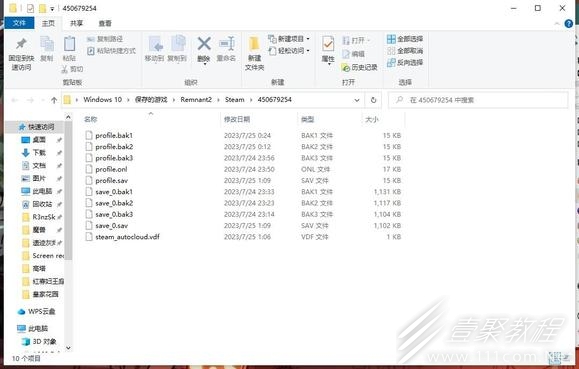Click the Properties (属性) checkmark icon

[328, 44]
